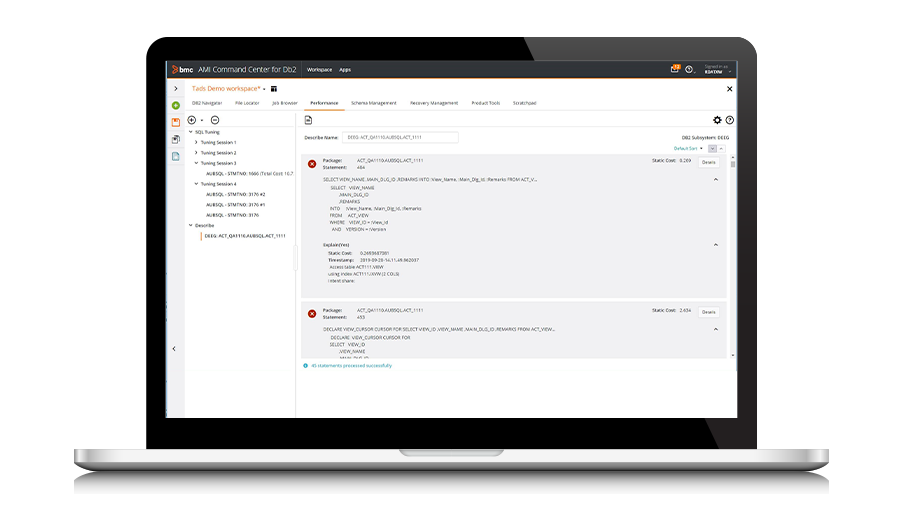
Task: Expand Tuning Session 2 node
Action: (196, 153)
